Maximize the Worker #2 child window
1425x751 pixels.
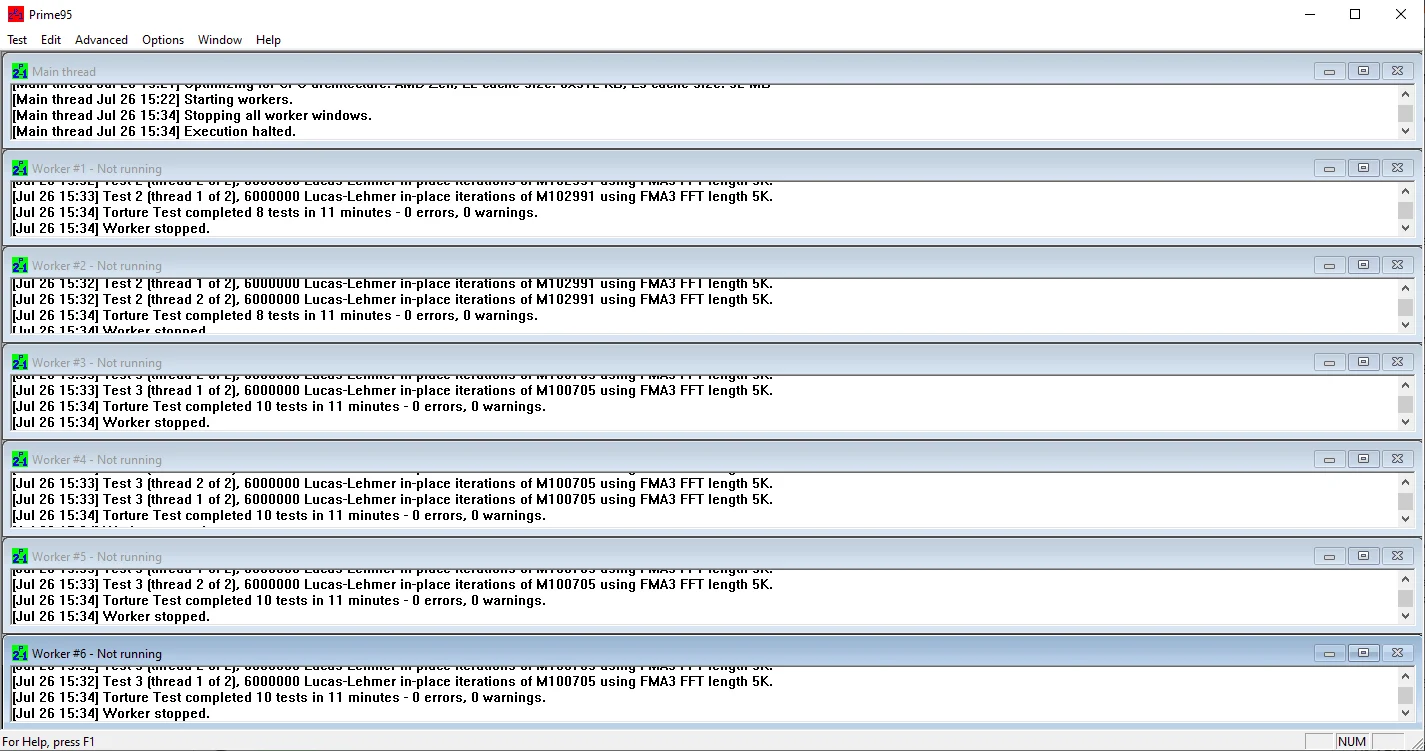(1363, 265)
